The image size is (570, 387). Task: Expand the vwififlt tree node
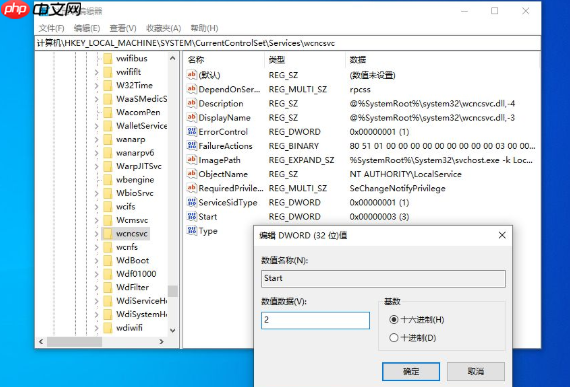pos(96,72)
